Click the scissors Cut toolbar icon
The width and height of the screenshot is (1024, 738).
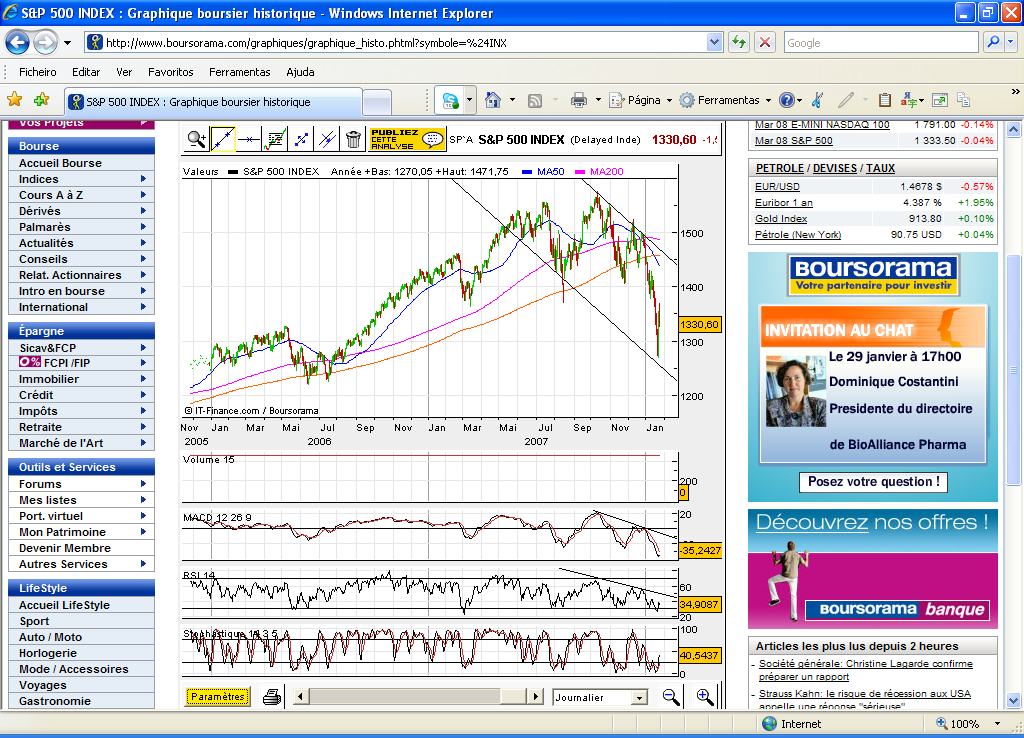point(817,100)
